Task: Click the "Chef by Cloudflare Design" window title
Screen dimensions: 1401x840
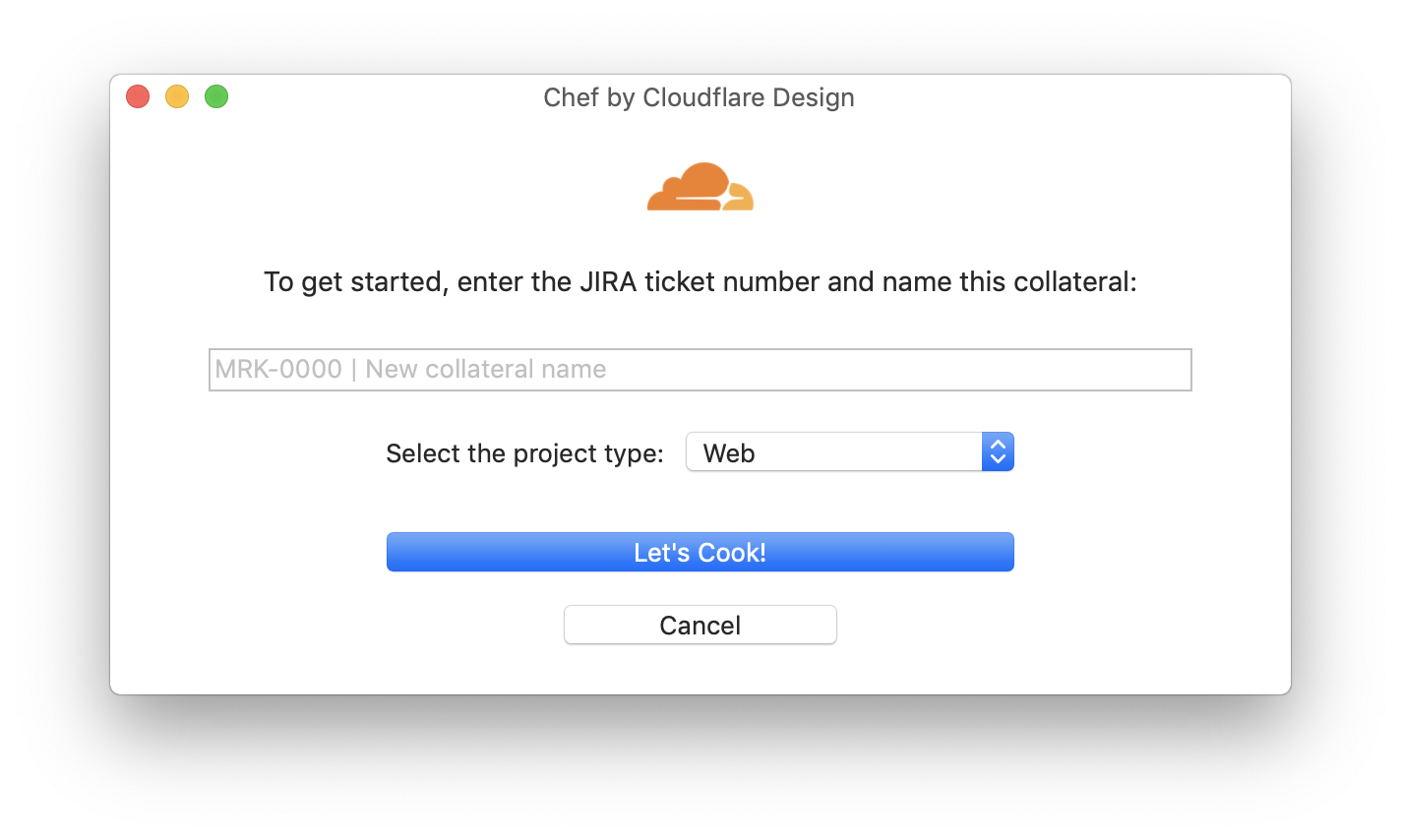Action: pyautogui.click(x=699, y=97)
